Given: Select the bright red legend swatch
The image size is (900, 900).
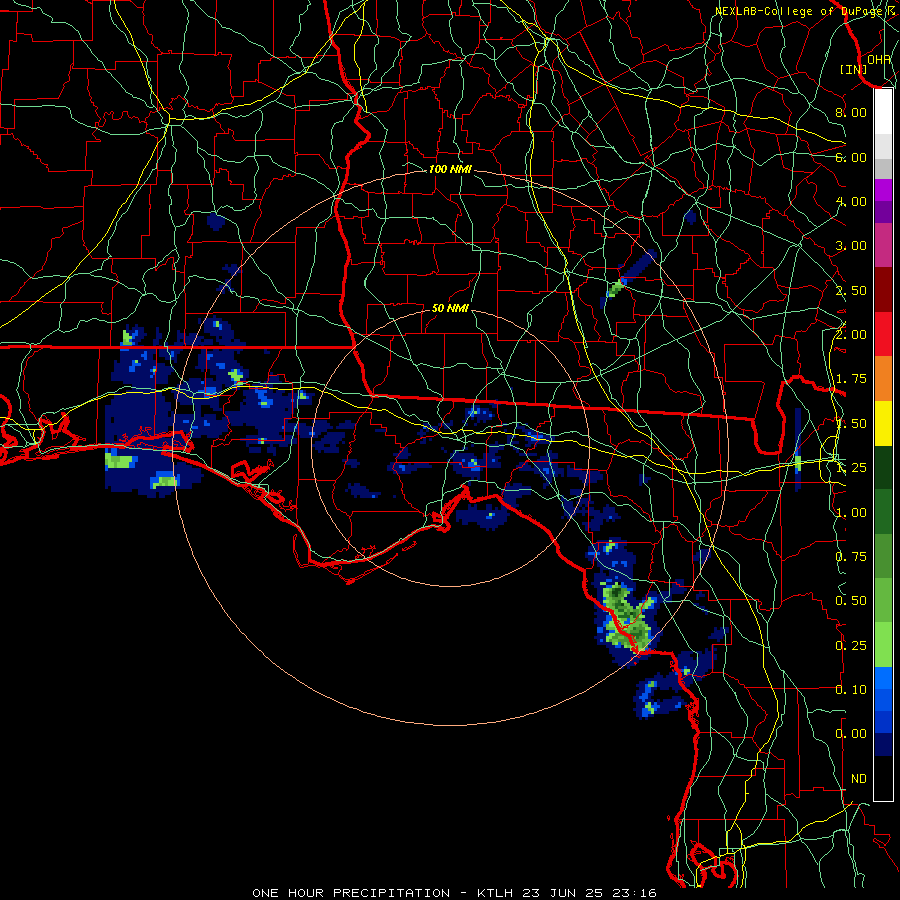Looking at the screenshot, I should [x=883, y=335].
